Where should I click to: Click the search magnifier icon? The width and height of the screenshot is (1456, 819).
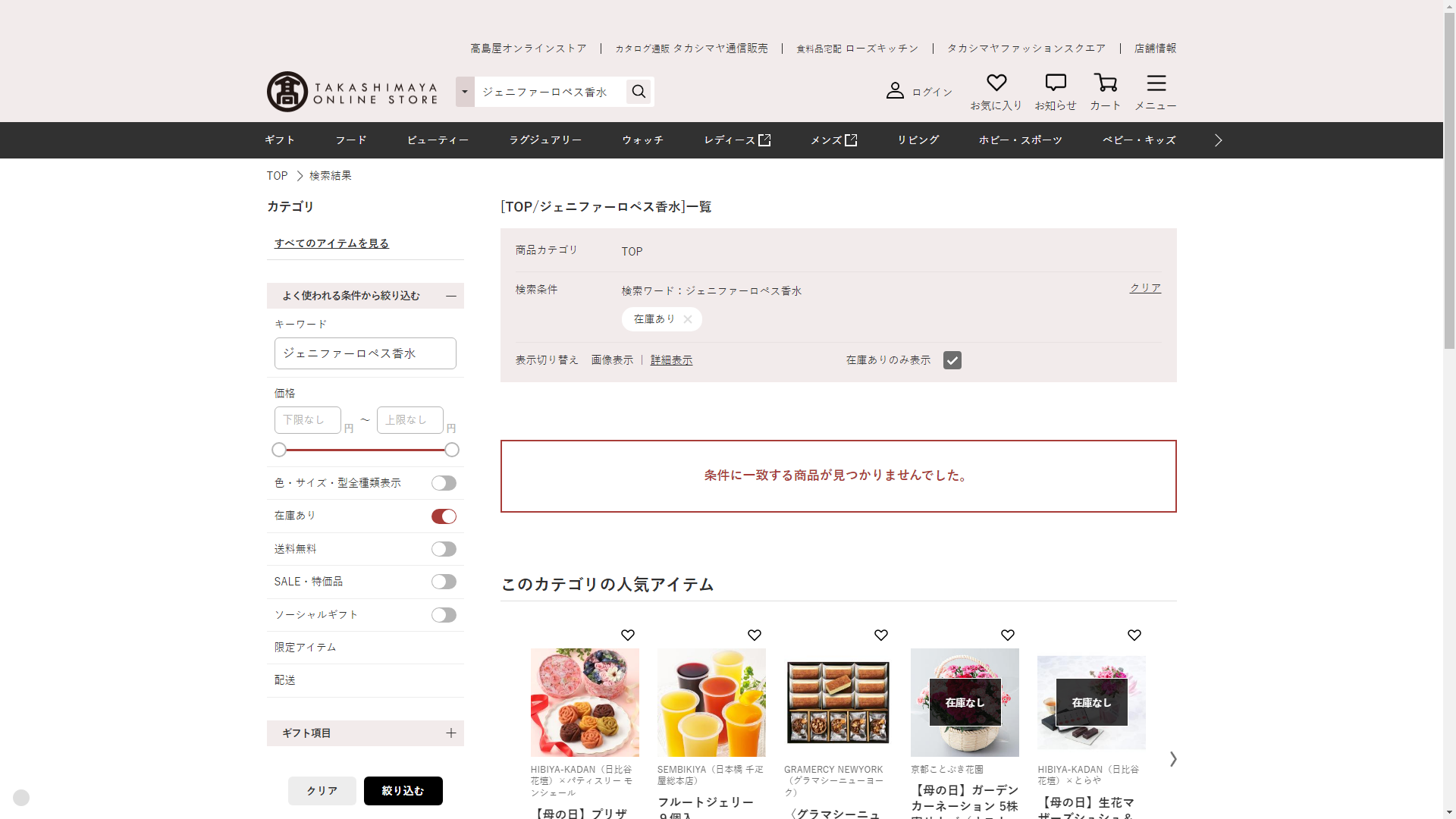(x=639, y=92)
